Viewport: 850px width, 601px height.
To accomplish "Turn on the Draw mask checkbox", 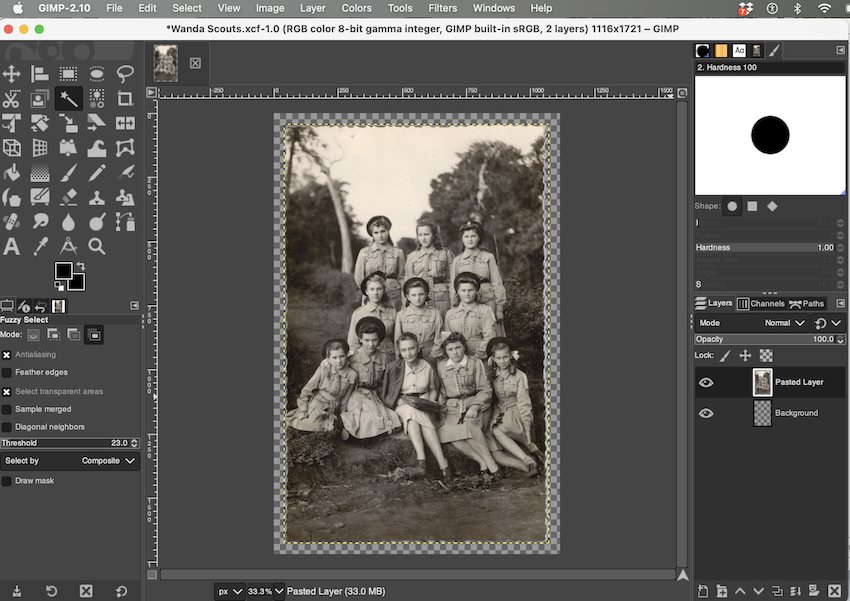I will (7, 481).
